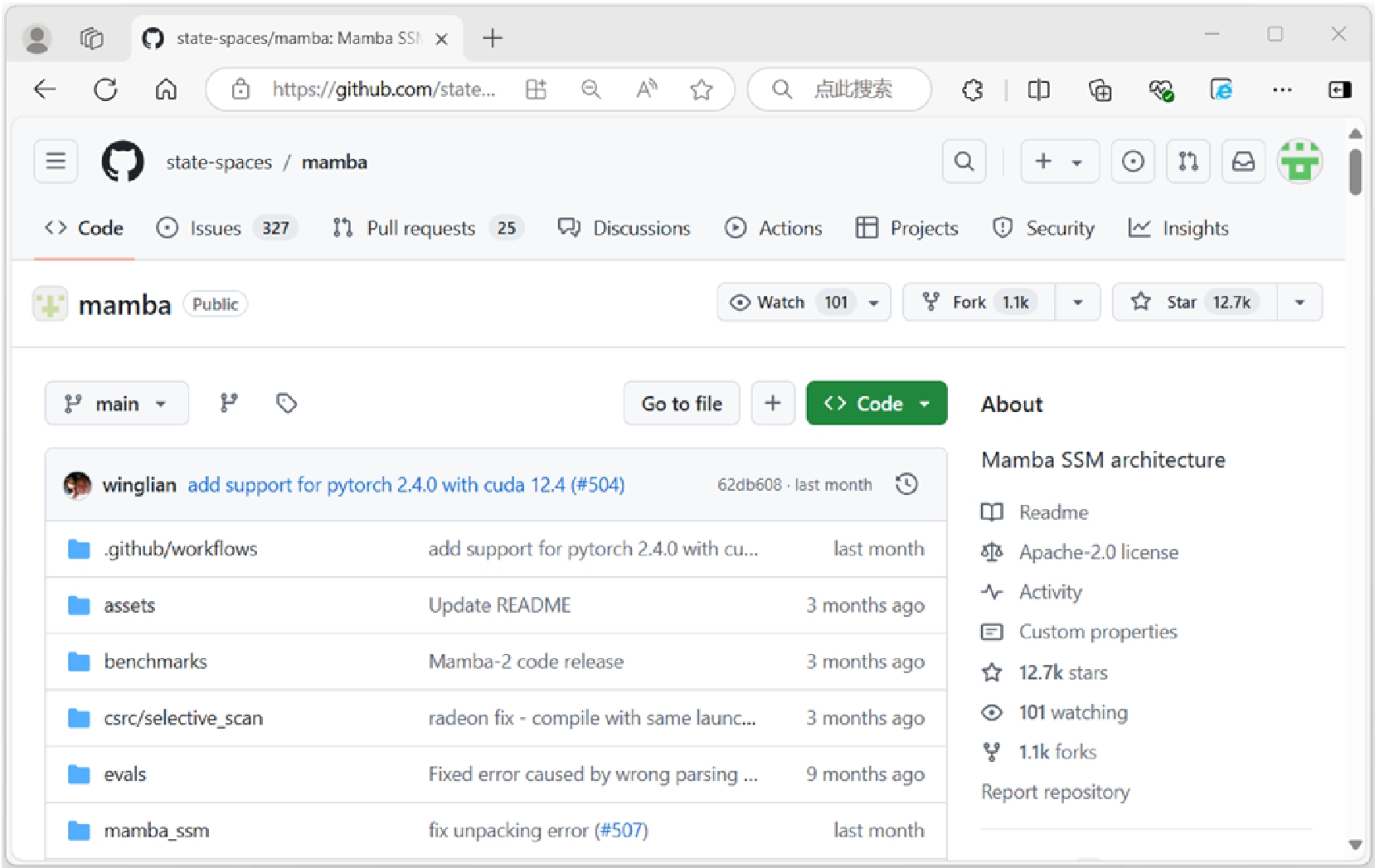
Task: Expand the green Code dropdown
Action: [877, 403]
